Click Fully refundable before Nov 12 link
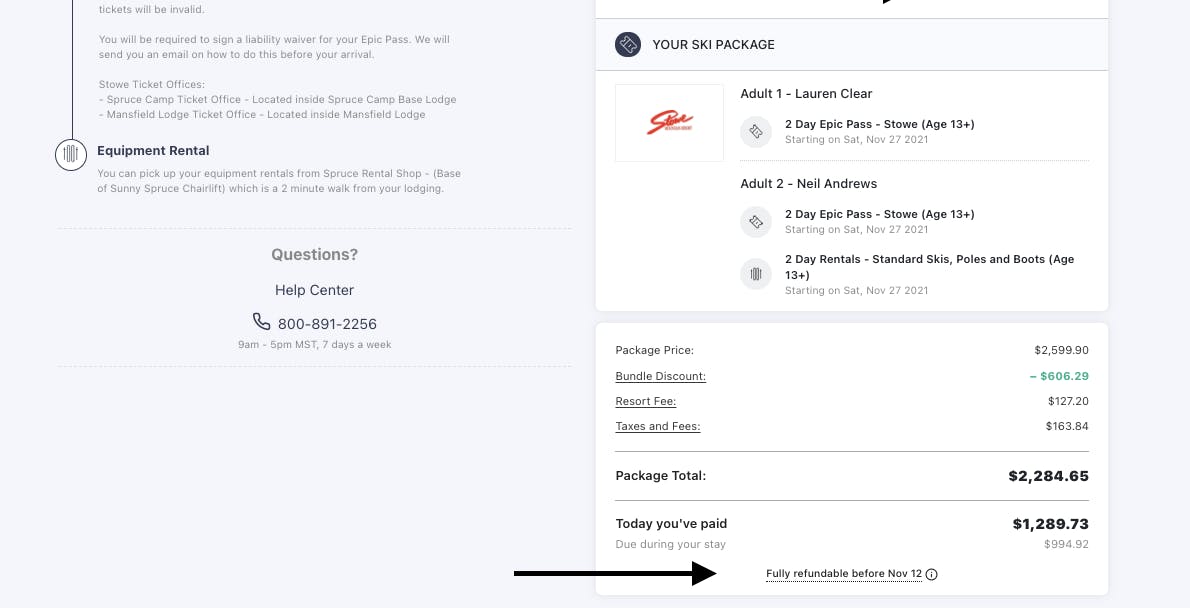Viewport: 1190px width, 614px height. [x=843, y=574]
